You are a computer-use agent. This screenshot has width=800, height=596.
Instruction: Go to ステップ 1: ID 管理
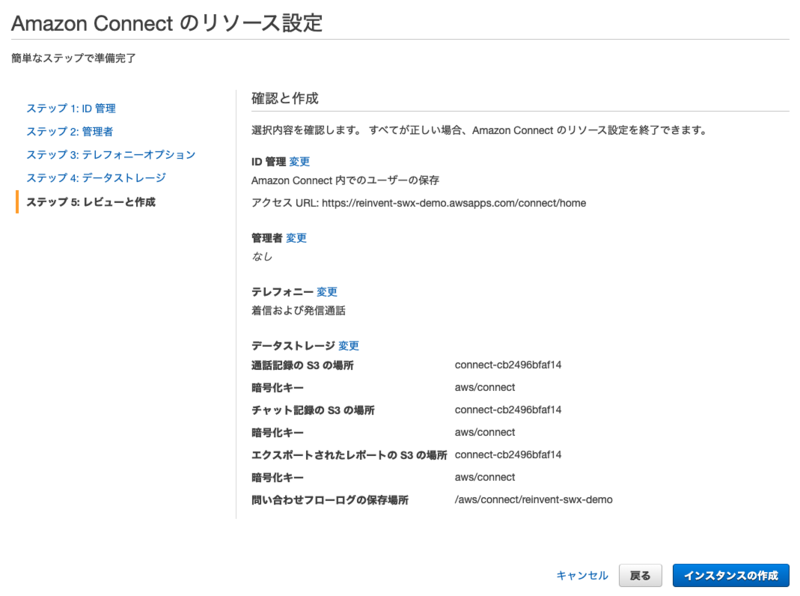71,108
